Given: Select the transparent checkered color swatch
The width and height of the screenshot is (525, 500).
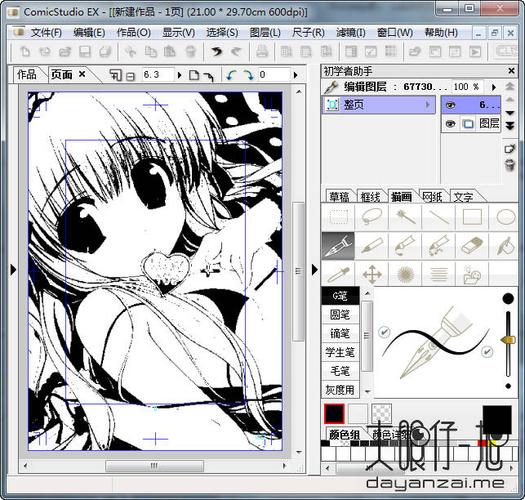Looking at the screenshot, I should point(381,414).
